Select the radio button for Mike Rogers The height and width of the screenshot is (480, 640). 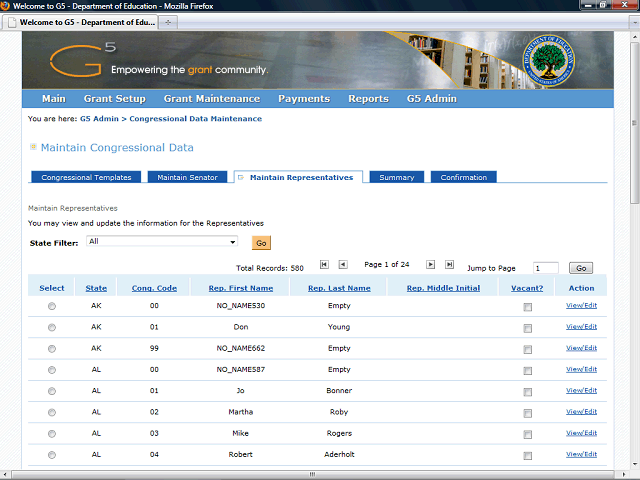pos(52,433)
